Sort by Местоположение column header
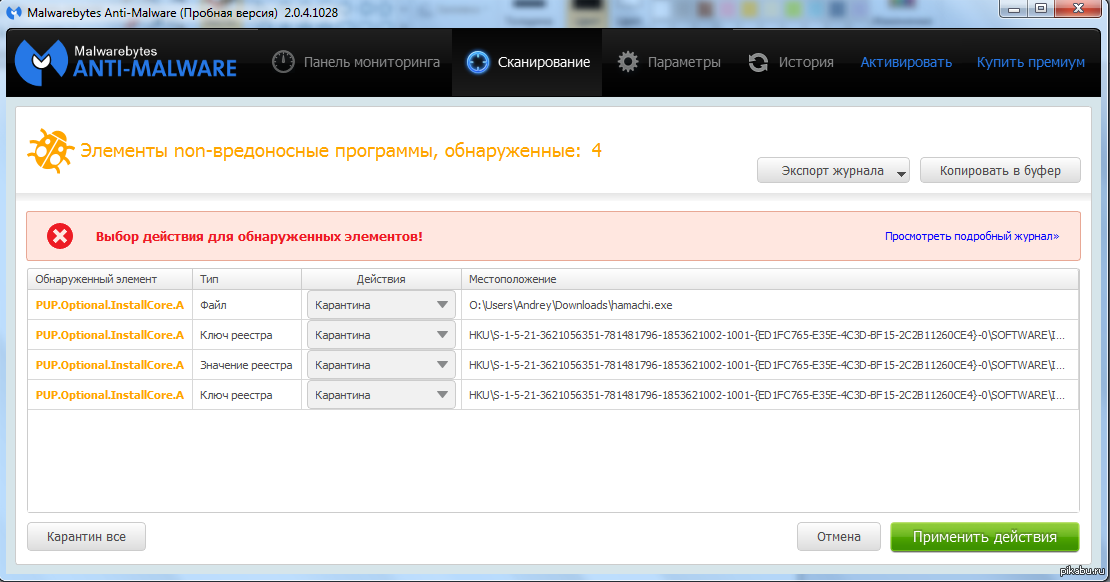1110x582 pixels. tap(512, 279)
